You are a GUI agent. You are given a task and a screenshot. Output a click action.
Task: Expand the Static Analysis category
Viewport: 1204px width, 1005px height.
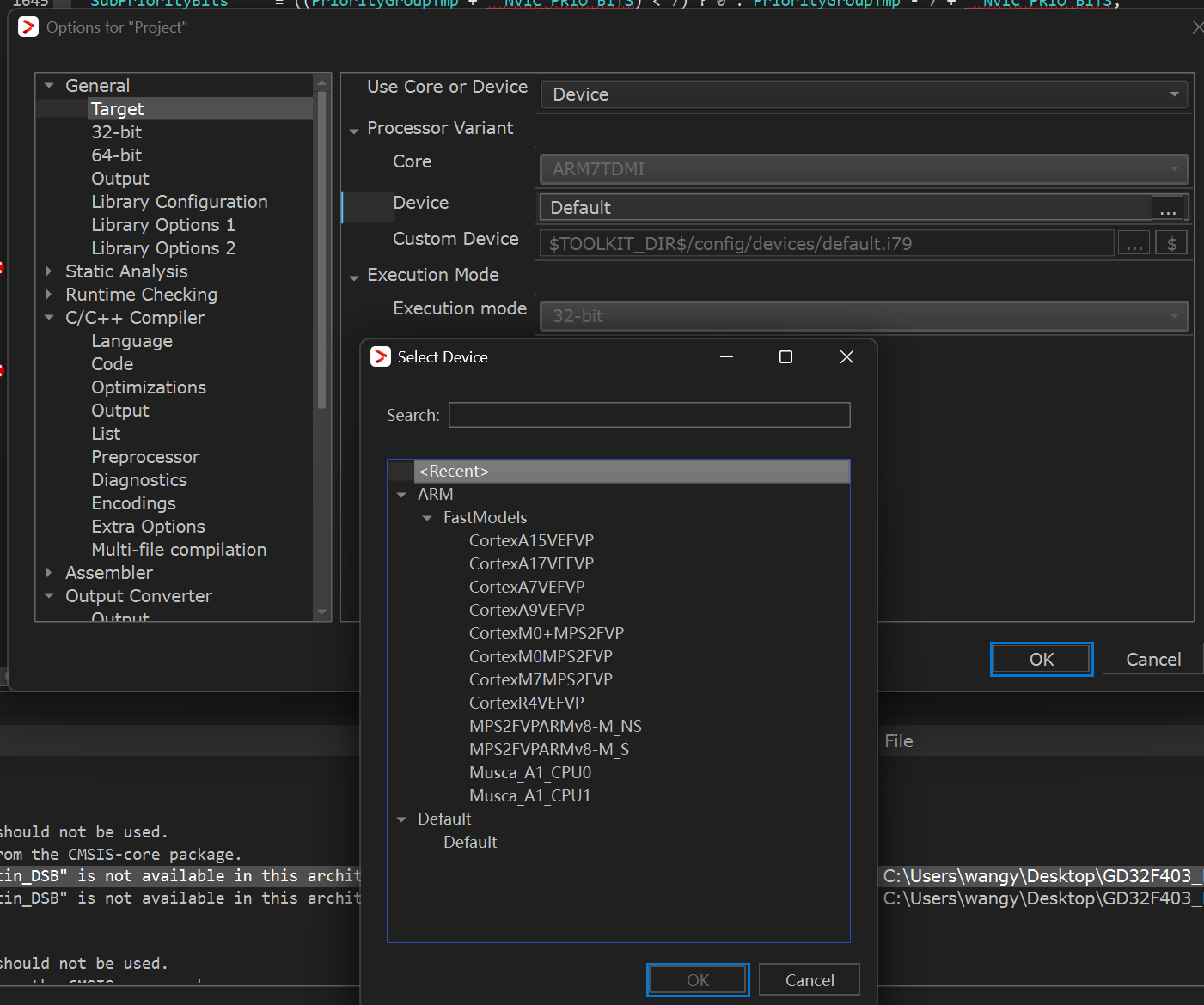click(x=49, y=271)
